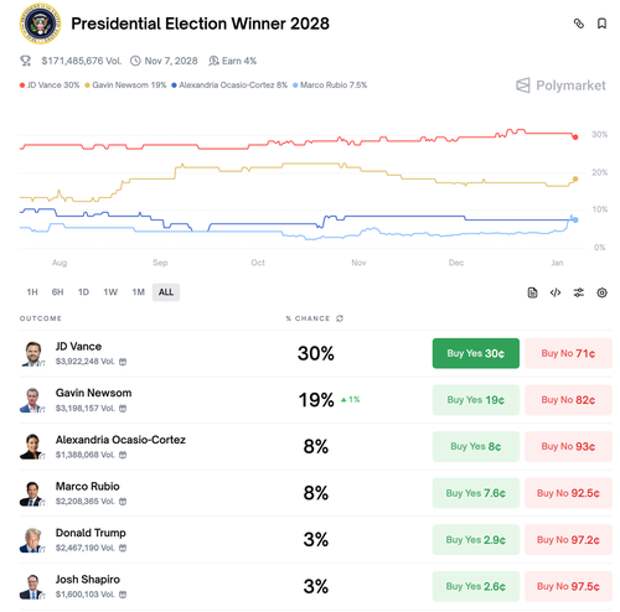The height and width of the screenshot is (612, 620).
Task: Select the 1H time range
Action: point(32,292)
